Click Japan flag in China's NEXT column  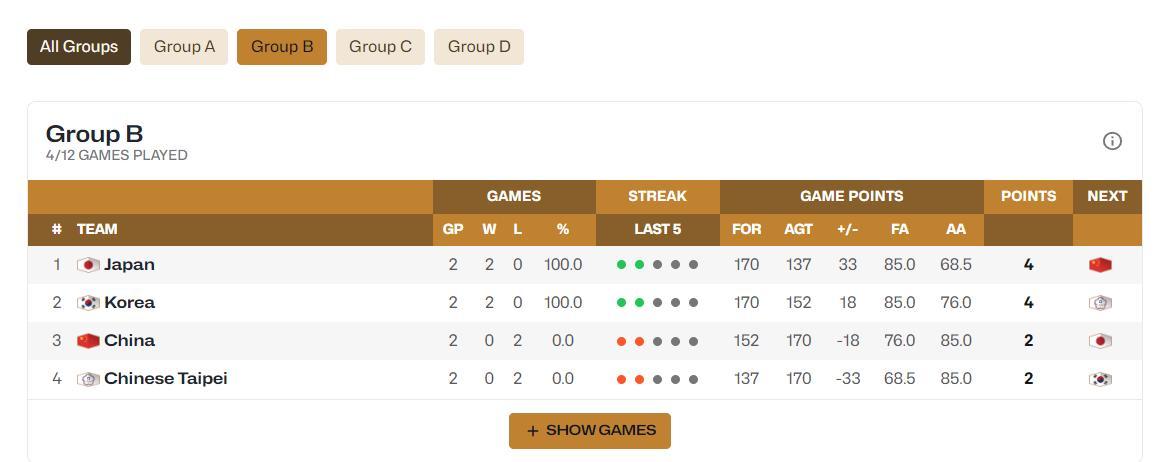(x=1100, y=341)
